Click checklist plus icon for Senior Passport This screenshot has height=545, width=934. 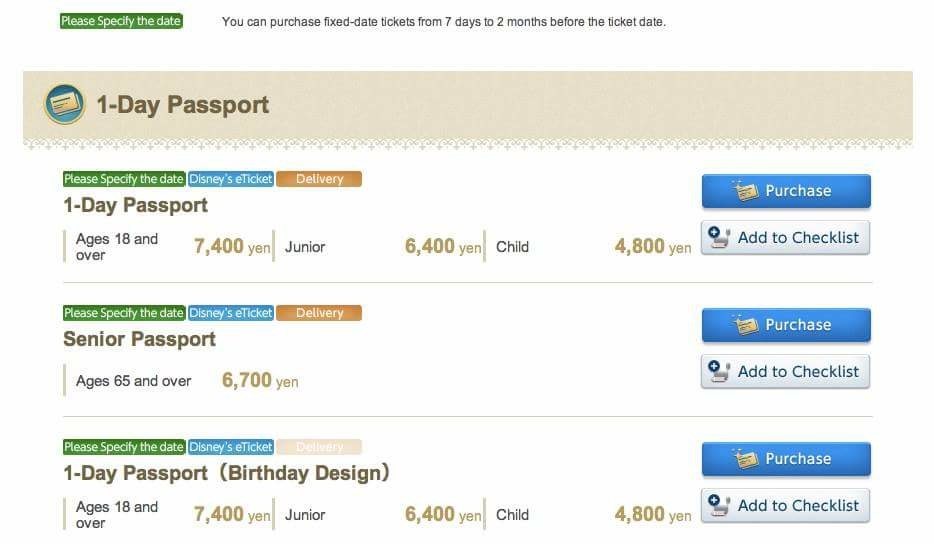coord(719,371)
